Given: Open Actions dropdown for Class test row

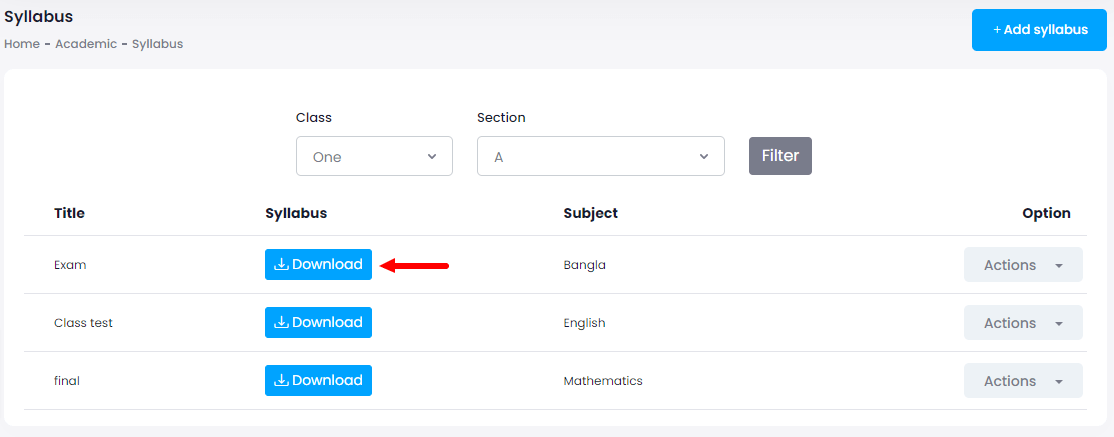Looking at the screenshot, I should tap(1022, 323).
